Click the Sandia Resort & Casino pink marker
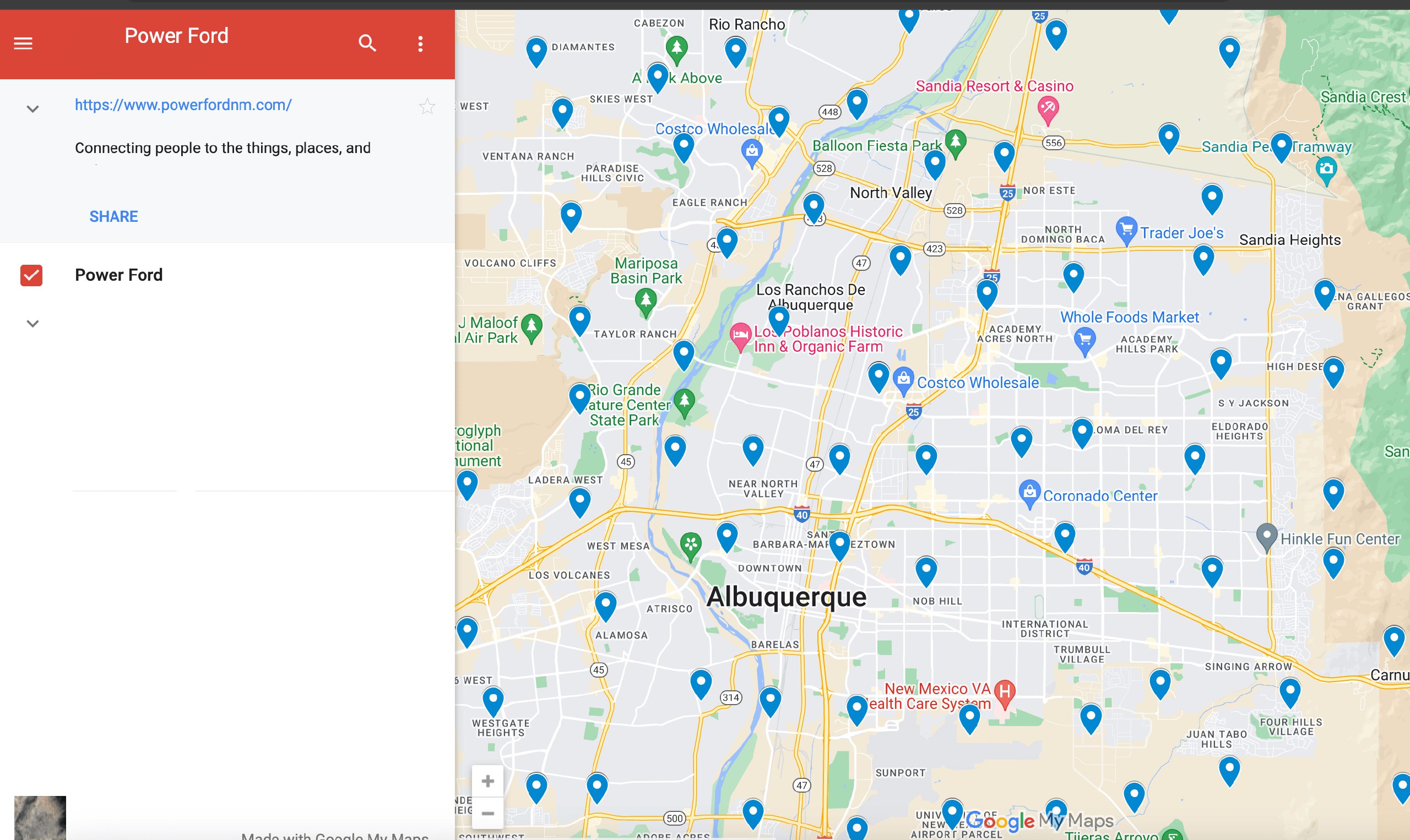The image size is (1410, 840). pos(1048,108)
